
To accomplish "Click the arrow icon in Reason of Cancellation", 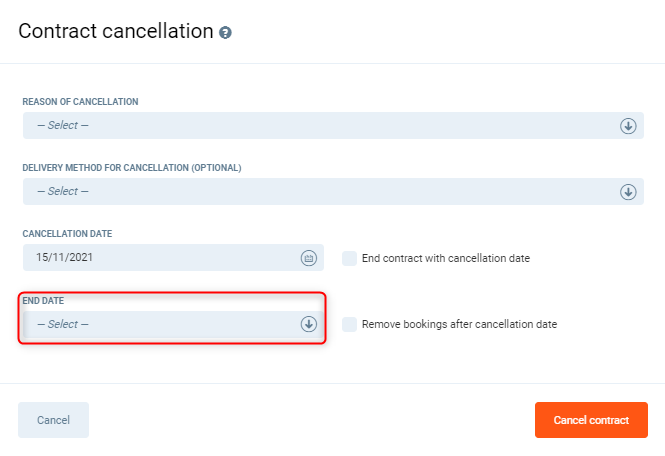I will tap(628, 126).
